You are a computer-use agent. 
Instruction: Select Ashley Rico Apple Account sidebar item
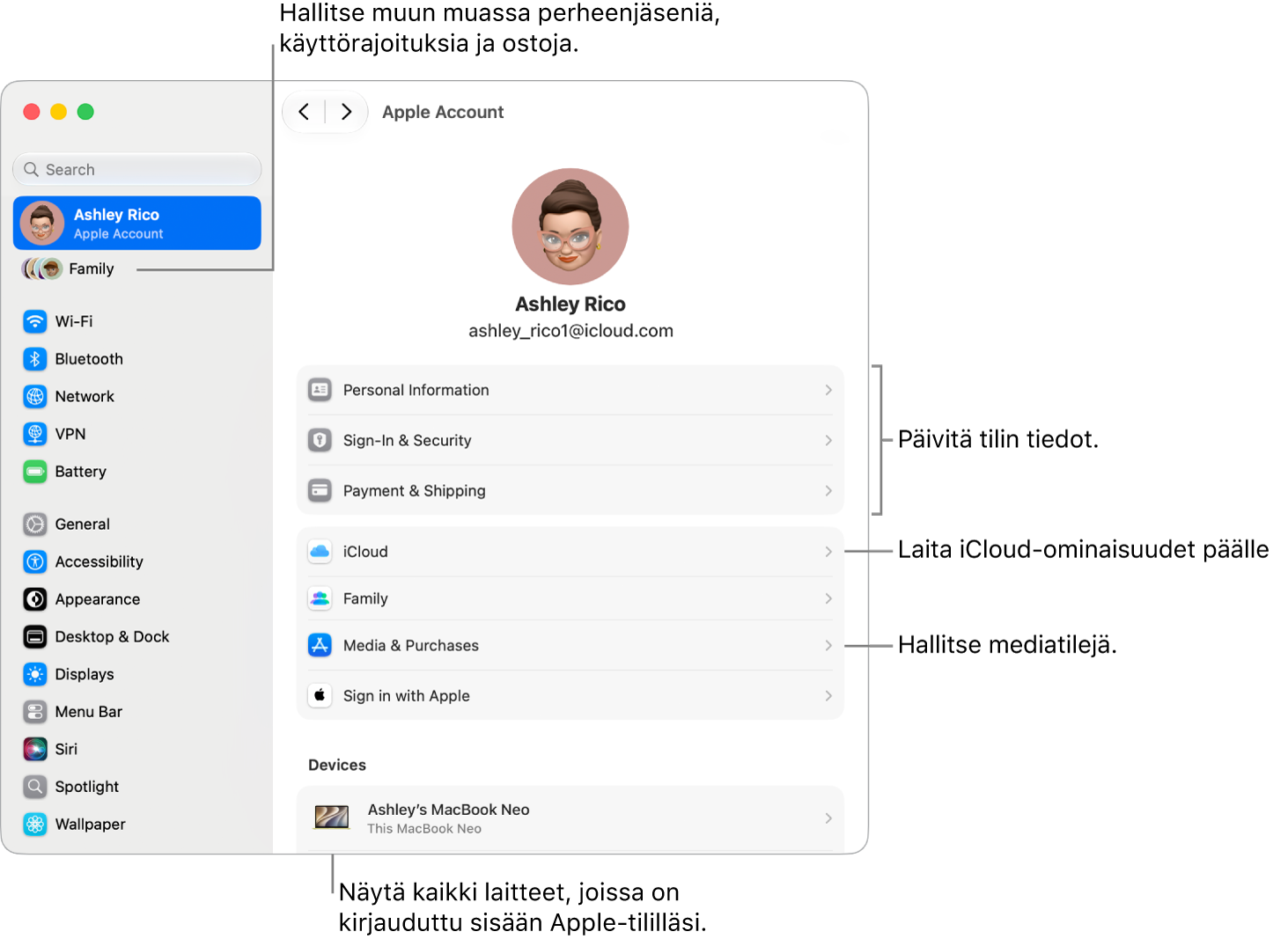pos(137,223)
